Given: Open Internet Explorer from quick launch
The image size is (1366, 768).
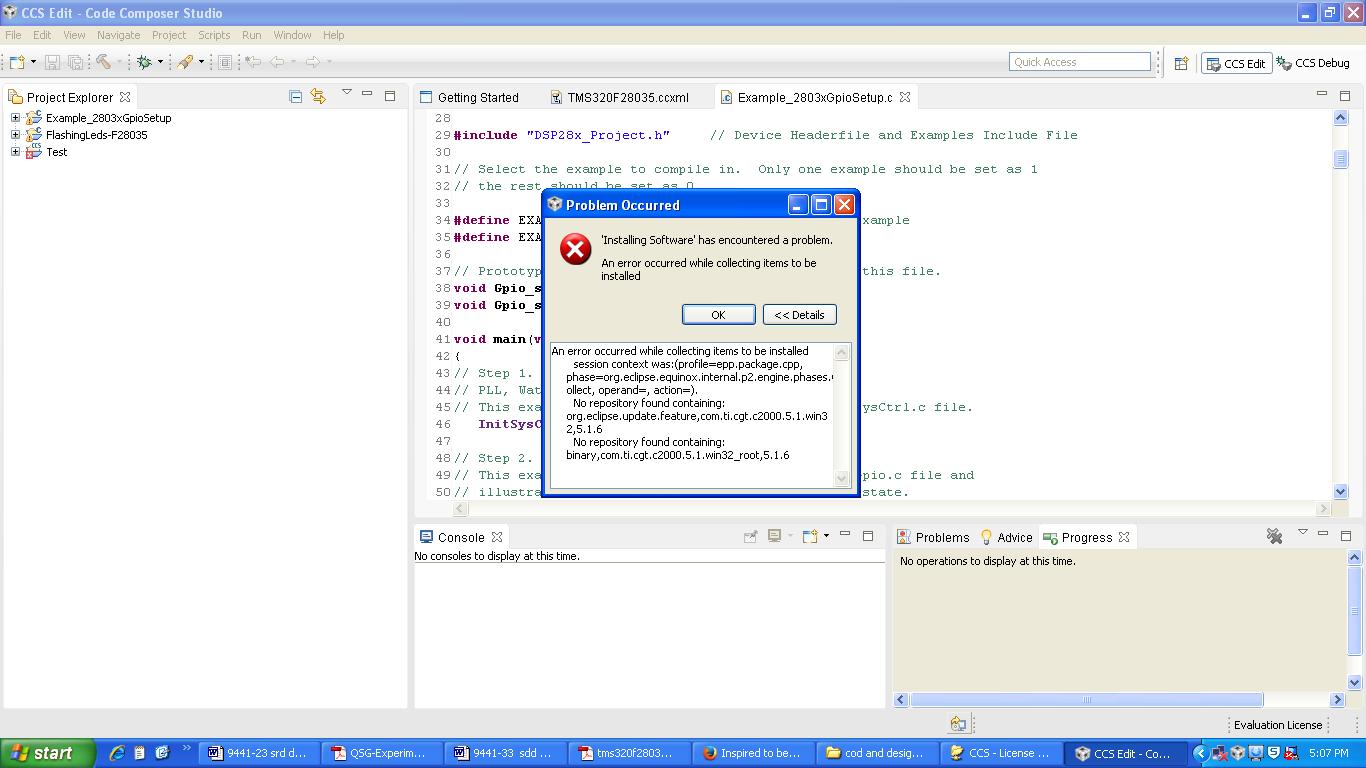Looking at the screenshot, I should [117, 753].
